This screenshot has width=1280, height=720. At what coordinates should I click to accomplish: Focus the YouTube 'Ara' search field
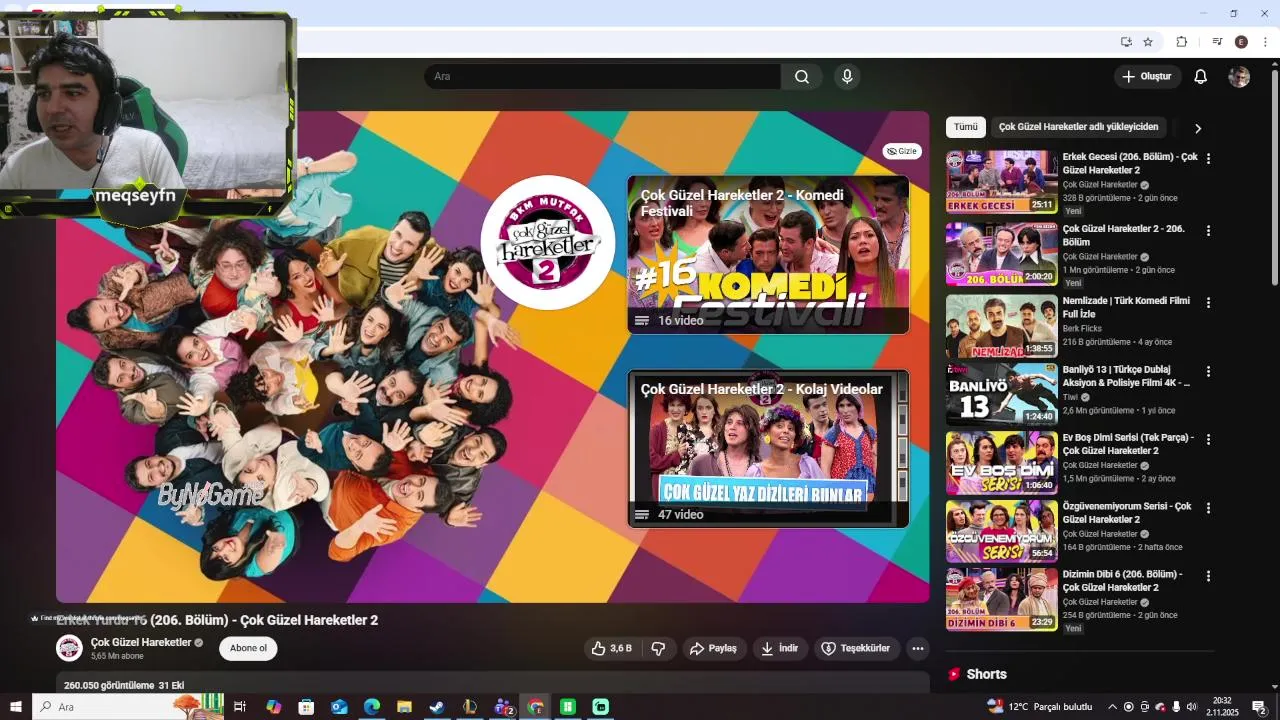click(x=603, y=77)
